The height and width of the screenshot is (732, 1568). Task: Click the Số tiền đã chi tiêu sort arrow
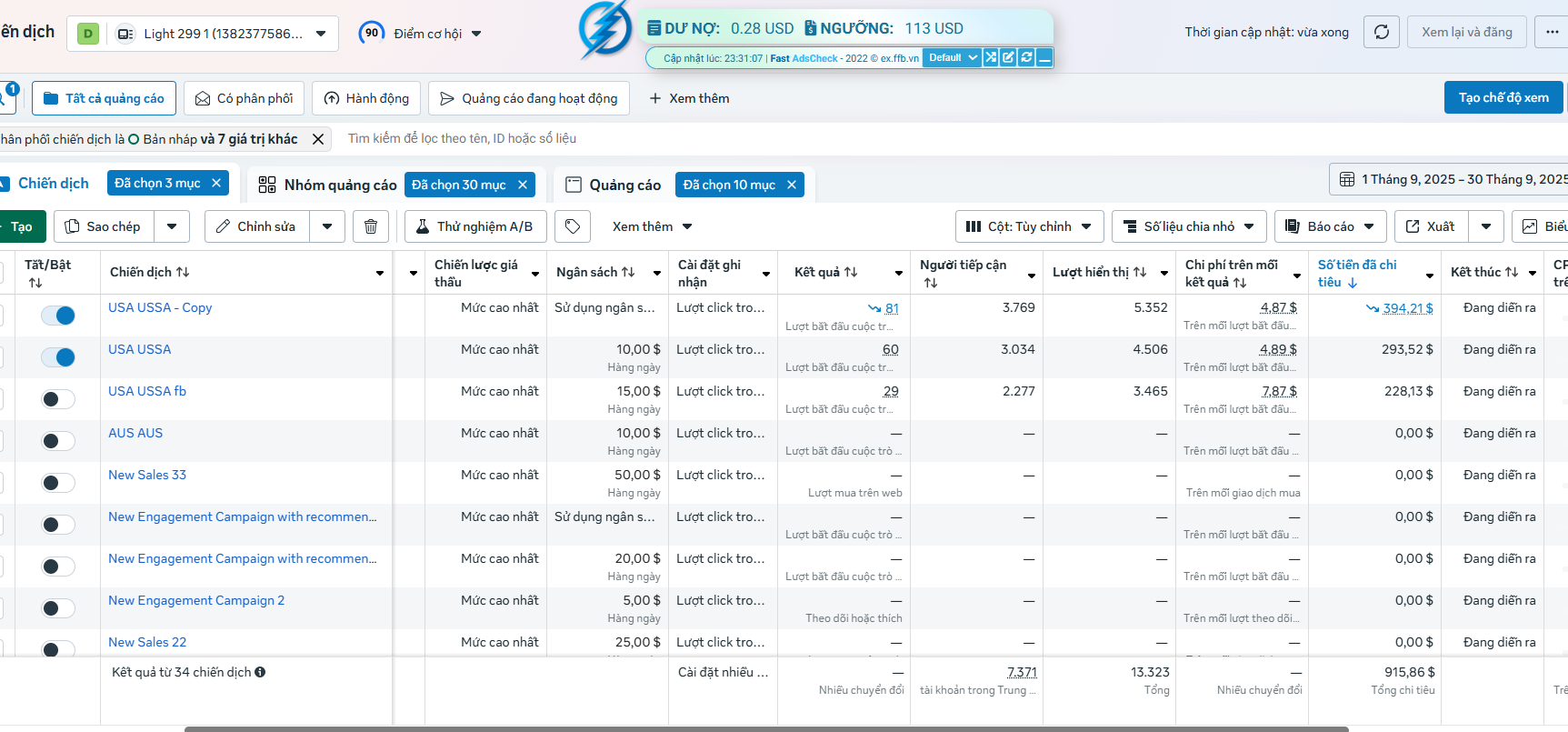(1353, 283)
